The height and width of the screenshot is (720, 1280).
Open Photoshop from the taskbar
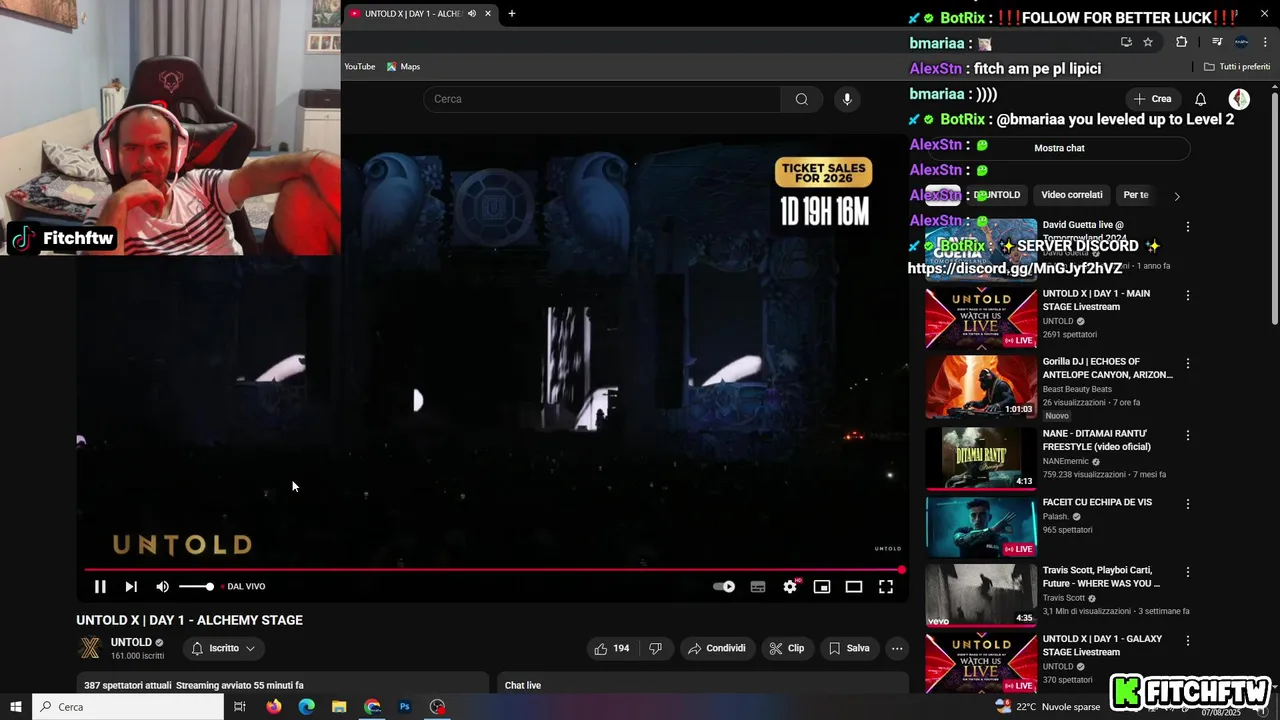tap(405, 707)
